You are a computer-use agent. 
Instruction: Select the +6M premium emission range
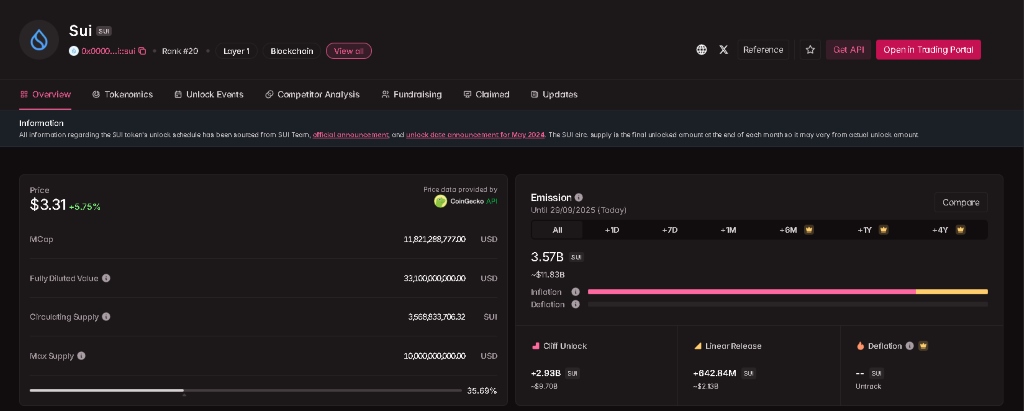click(x=795, y=230)
